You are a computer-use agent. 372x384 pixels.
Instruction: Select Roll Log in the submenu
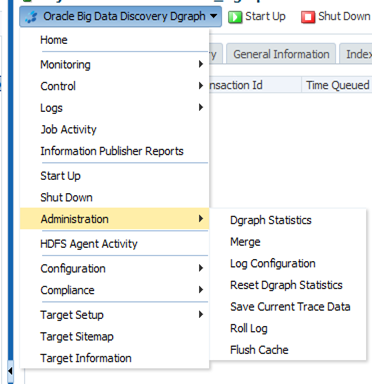click(x=287, y=328)
